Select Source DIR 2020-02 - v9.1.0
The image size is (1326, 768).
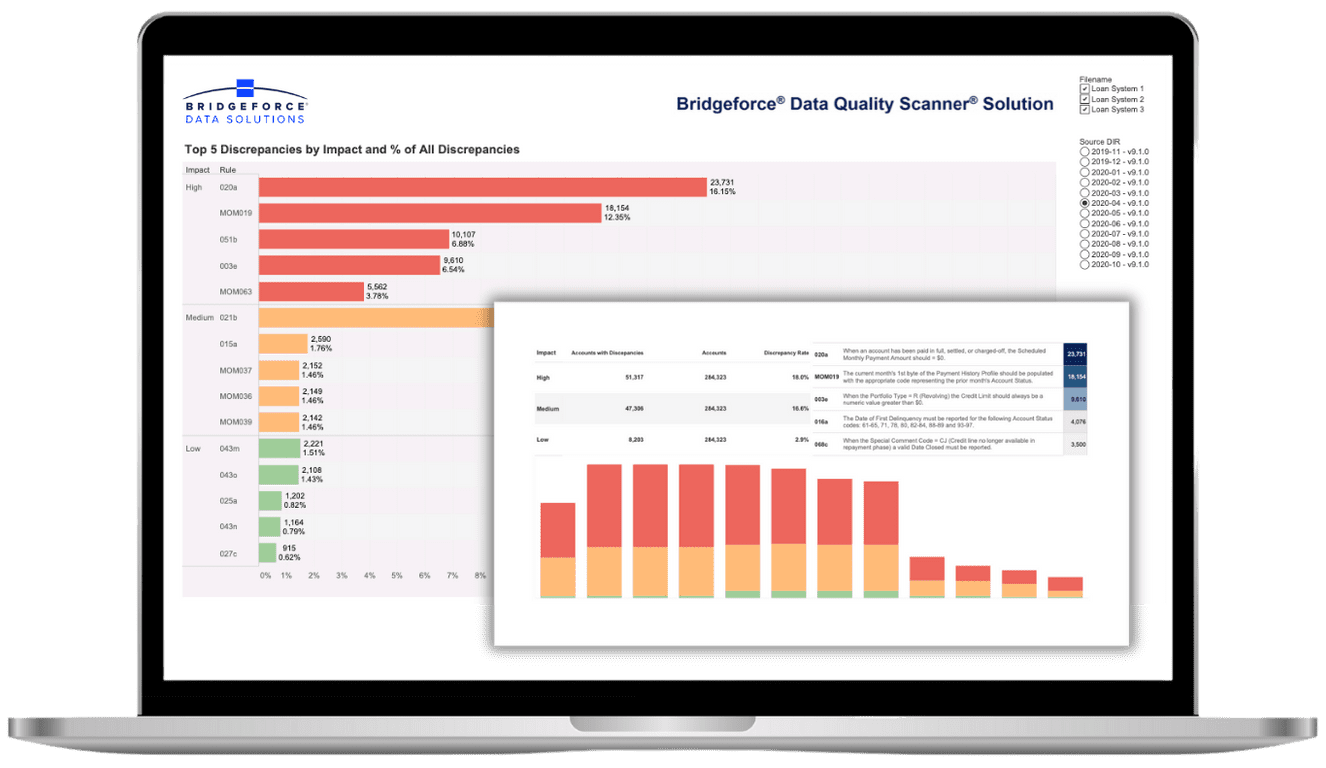[1085, 183]
